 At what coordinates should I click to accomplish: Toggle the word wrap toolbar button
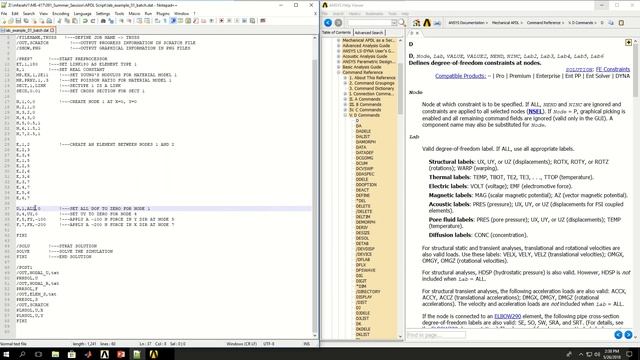pos(158,21)
